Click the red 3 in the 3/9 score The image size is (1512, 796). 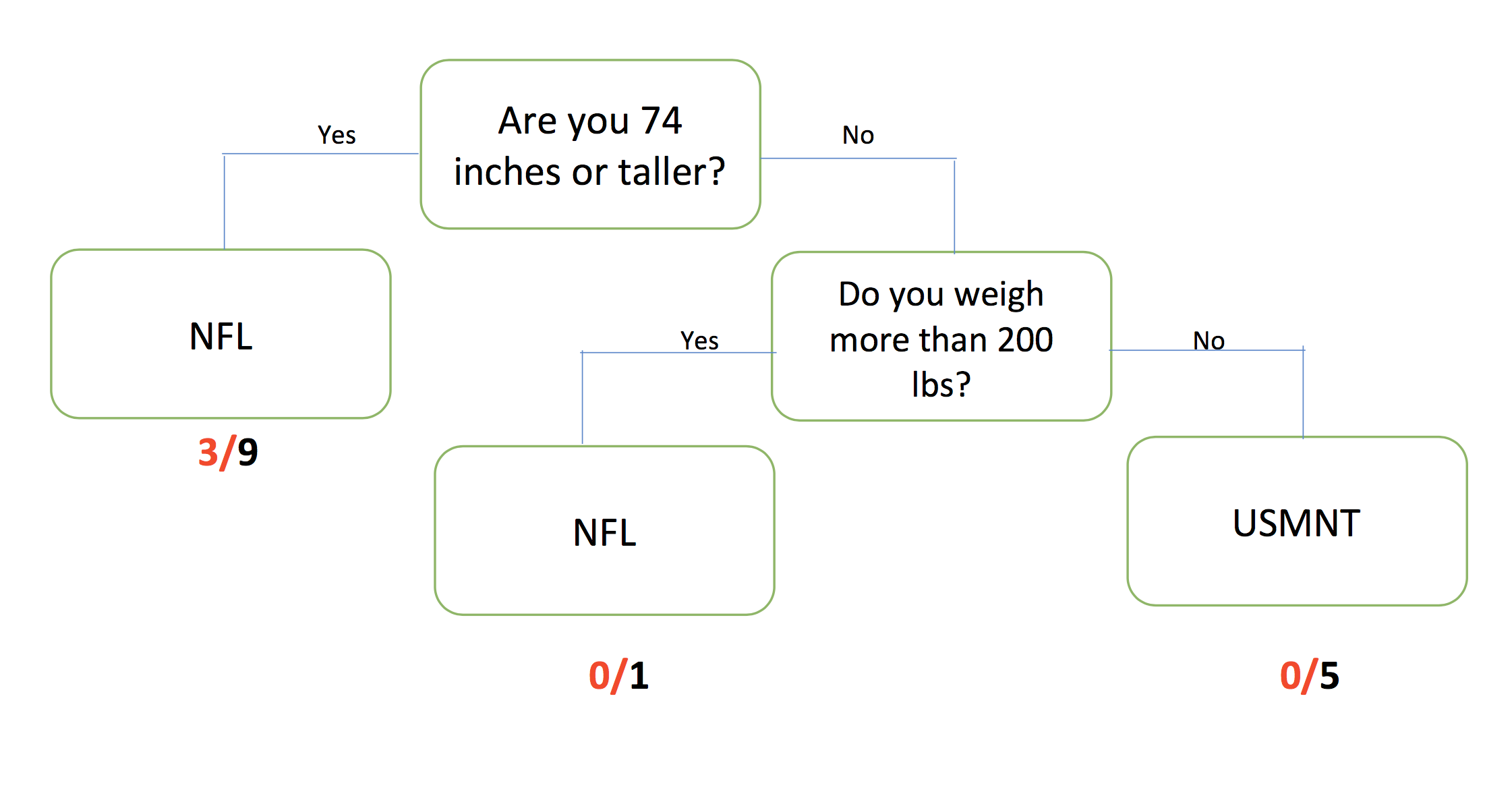coord(208,452)
